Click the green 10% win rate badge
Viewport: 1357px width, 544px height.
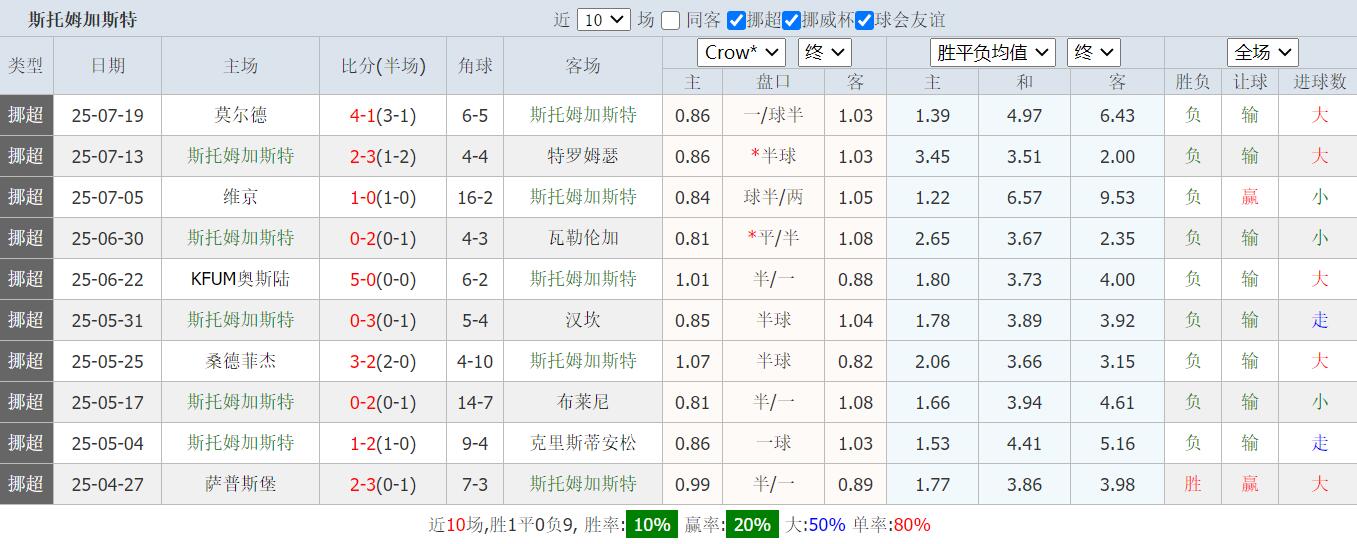(x=651, y=525)
